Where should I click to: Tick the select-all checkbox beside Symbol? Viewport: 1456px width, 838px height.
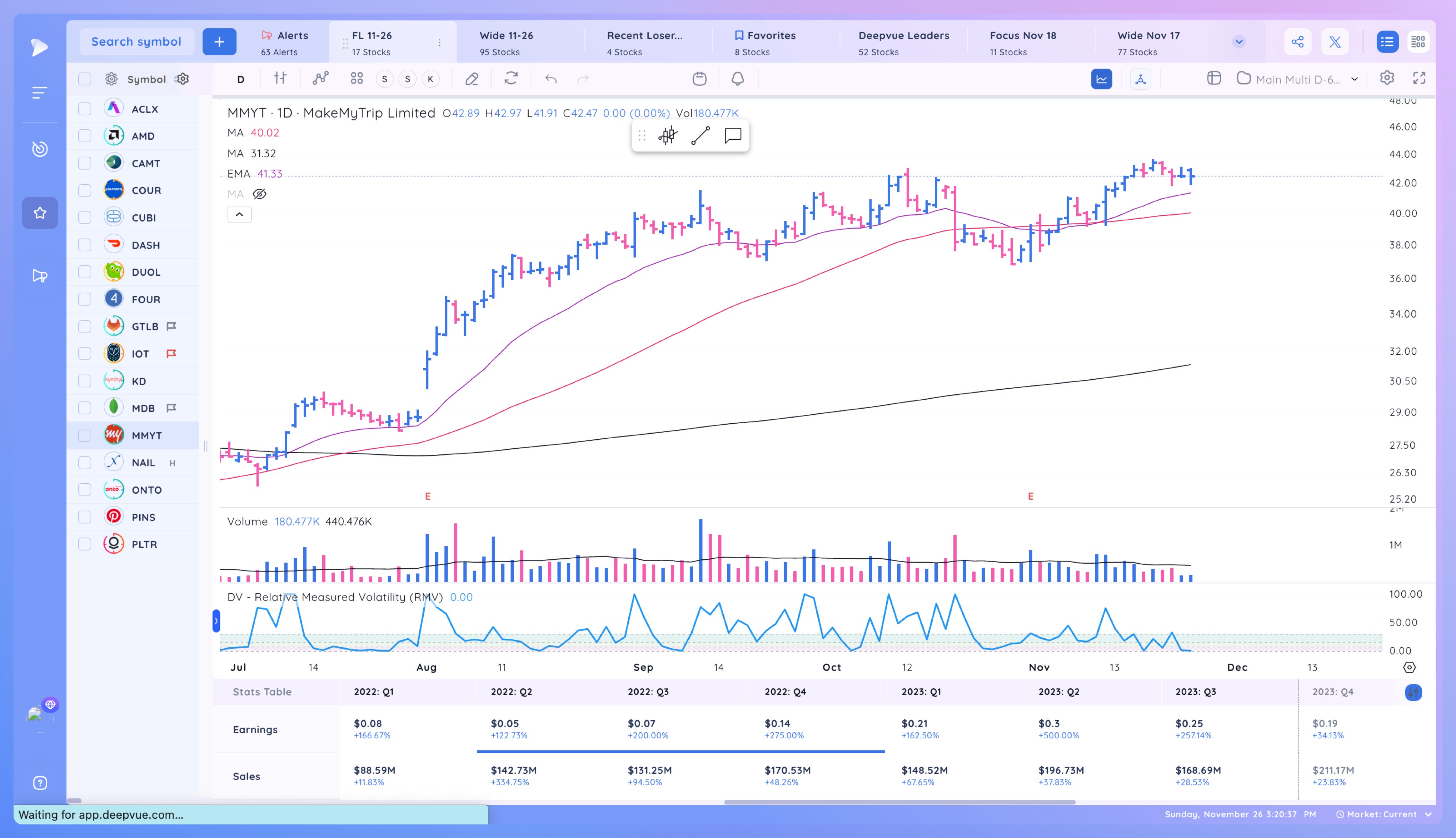point(85,79)
